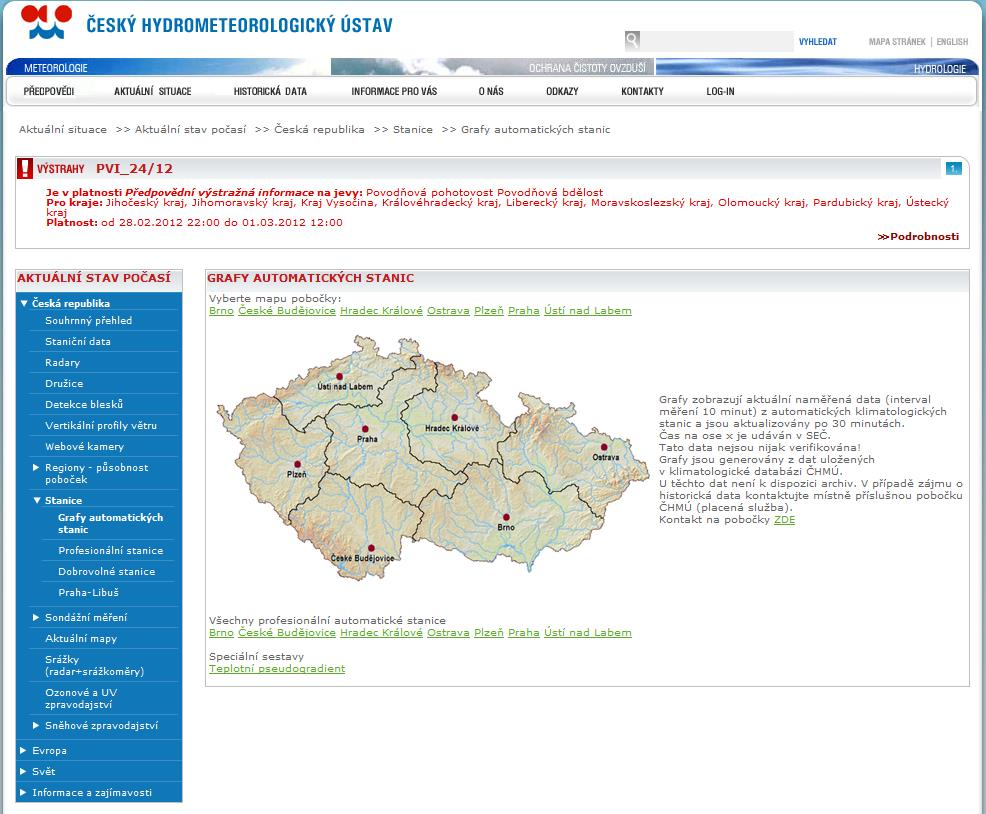Select Praha dot on the map
Screen dimensions: 986x814
click(x=365, y=429)
